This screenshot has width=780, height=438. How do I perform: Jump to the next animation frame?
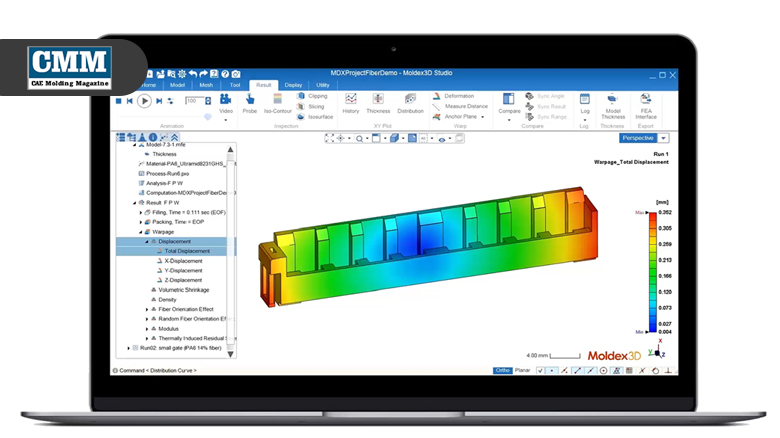point(159,101)
